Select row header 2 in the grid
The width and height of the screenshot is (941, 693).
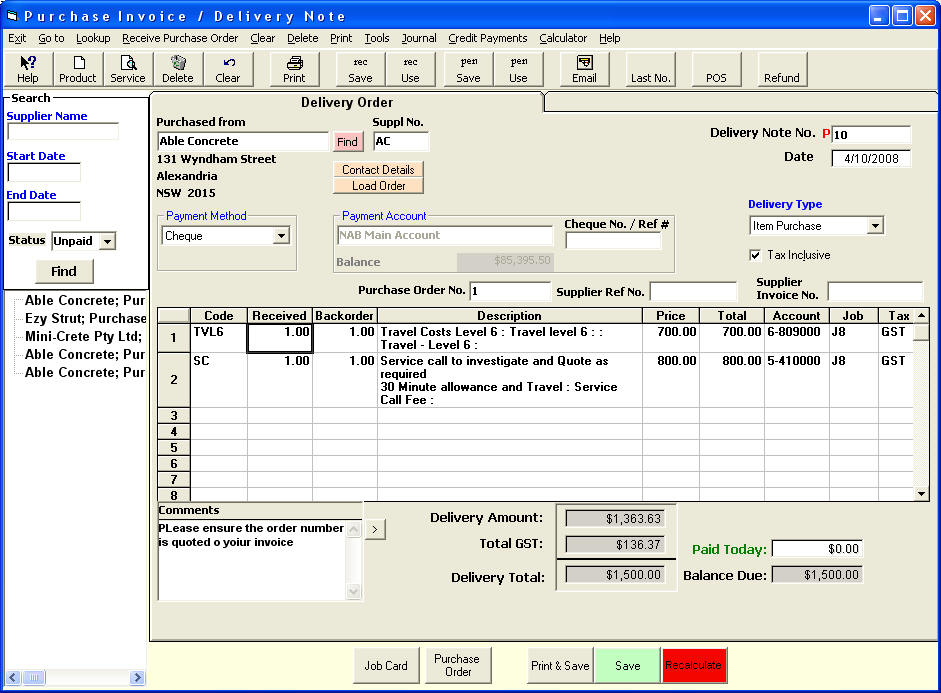pos(173,380)
